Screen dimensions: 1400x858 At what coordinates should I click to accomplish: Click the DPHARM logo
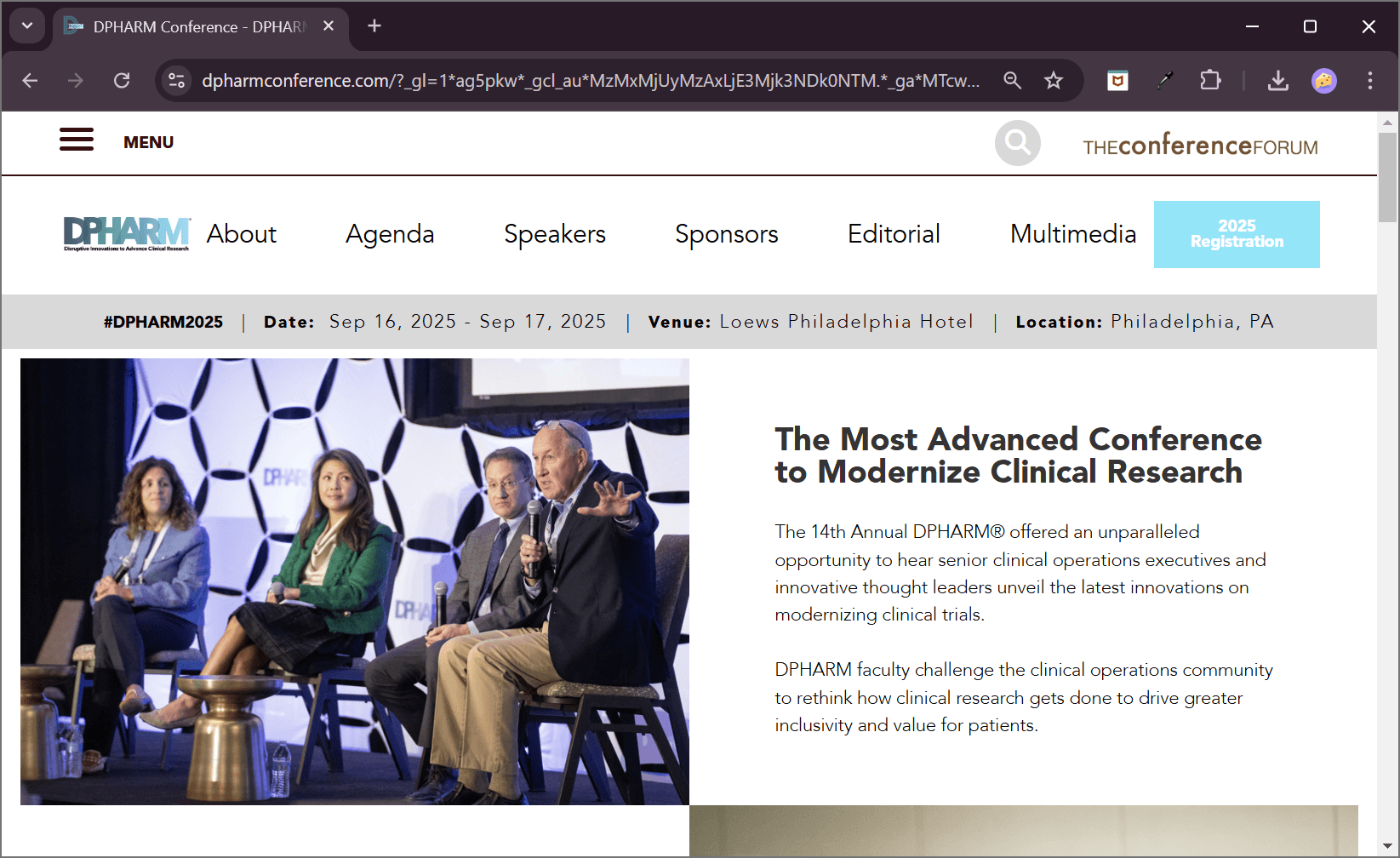pyautogui.click(x=127, y=234)
